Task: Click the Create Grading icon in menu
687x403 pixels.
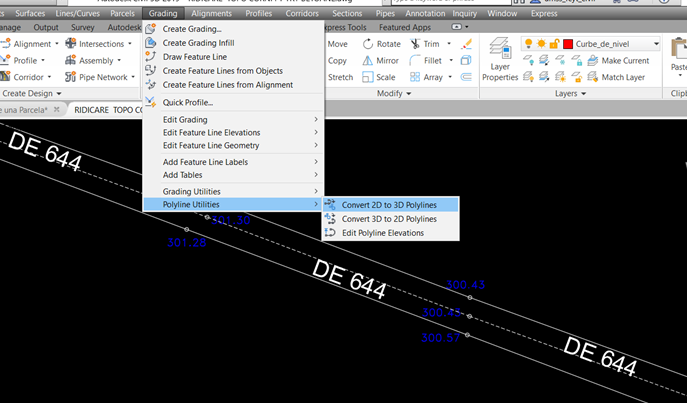Action: 151,29
